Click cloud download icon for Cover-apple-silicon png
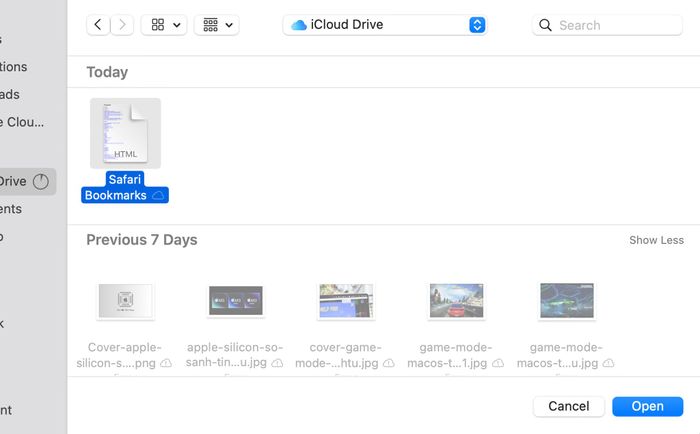The width and height of the screenshot is (700, 434). coord(166,363)
